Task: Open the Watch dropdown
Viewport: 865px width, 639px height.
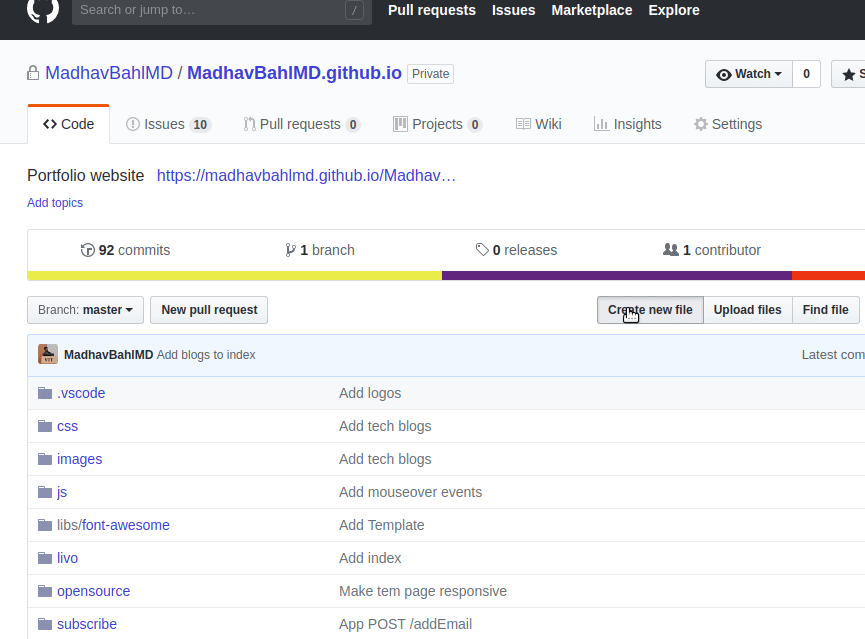Action: pos(749,74)
